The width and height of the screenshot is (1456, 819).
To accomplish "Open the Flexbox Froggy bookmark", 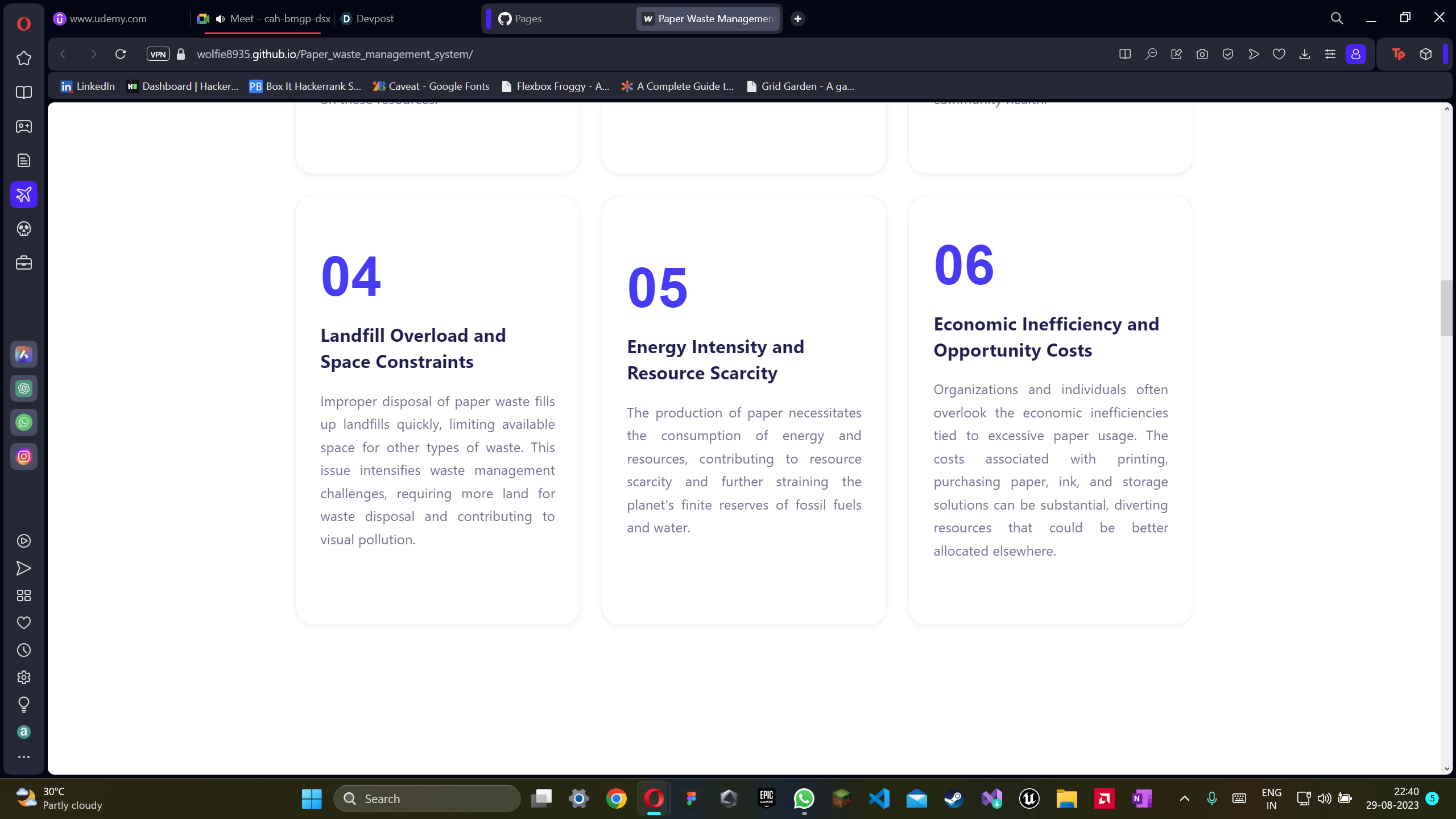I will click(555, 86).
